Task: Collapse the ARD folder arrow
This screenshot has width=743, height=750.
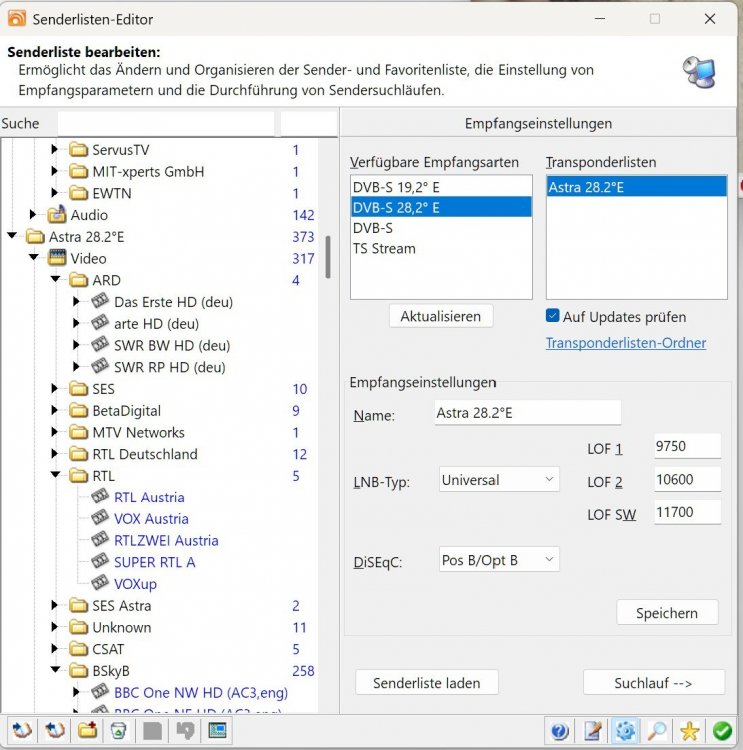Action: point(55,279)
